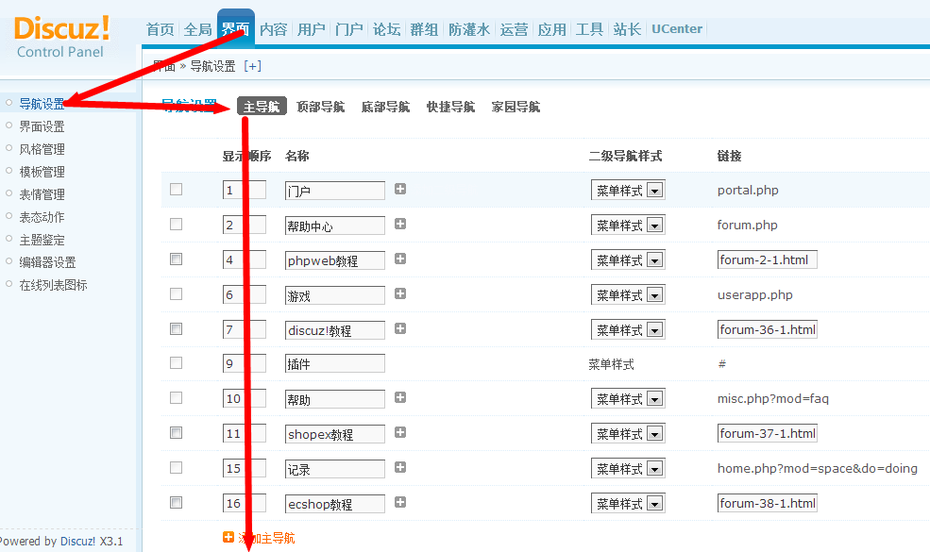Open 菜单样式 dropdown for 记录 row

pyautogui.click(x=628, y=469)
